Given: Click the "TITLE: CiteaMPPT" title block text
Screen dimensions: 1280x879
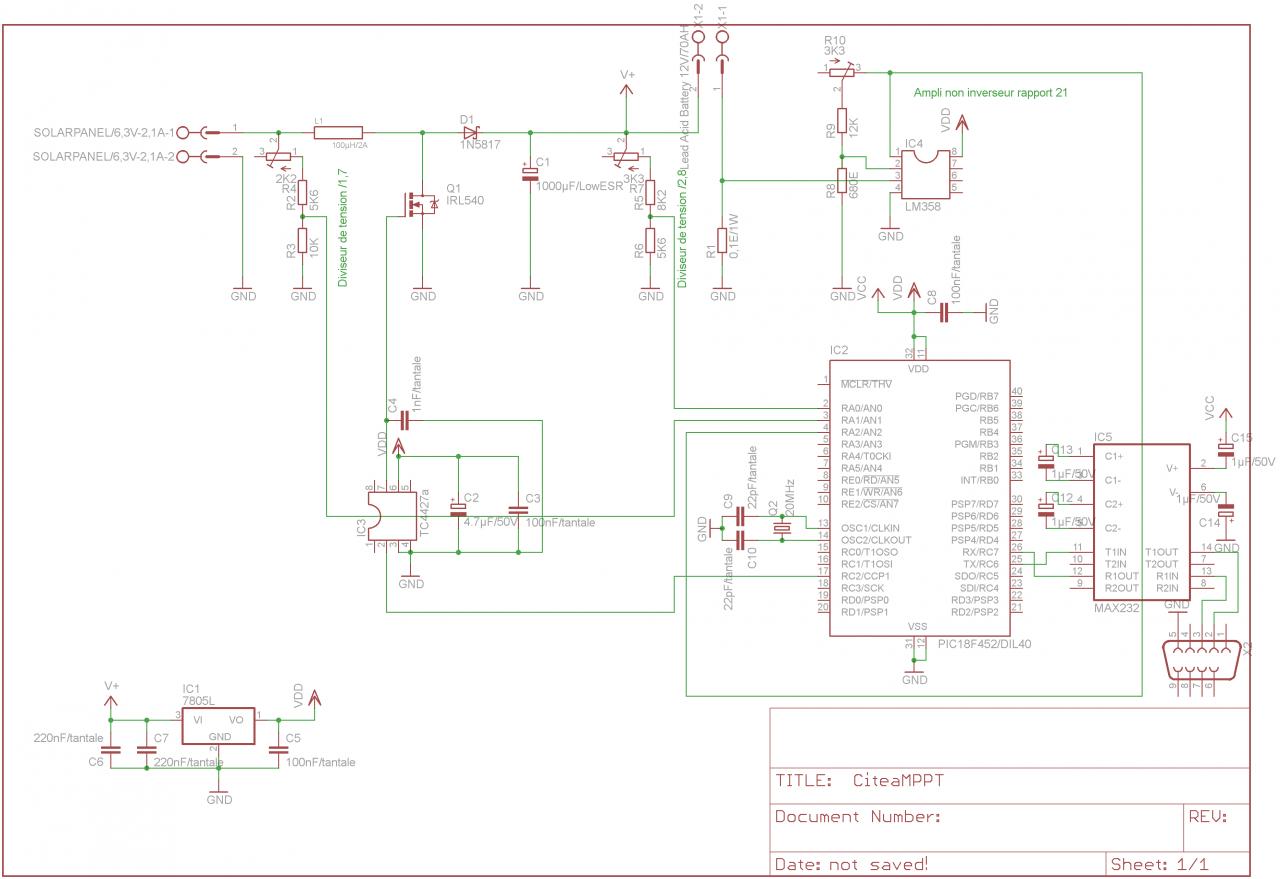Looking at the screenshot, I should [859, 780].
